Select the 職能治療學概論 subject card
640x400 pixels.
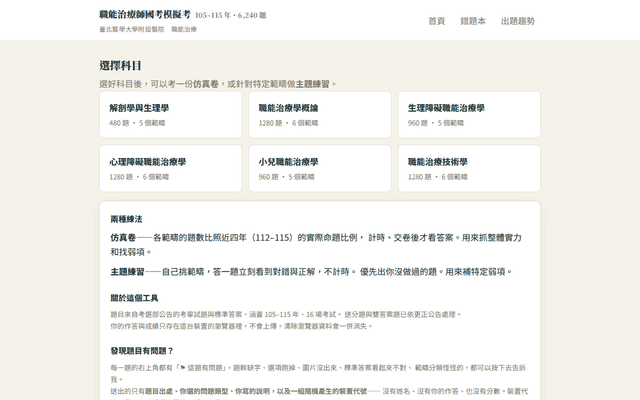coord(320,114)
